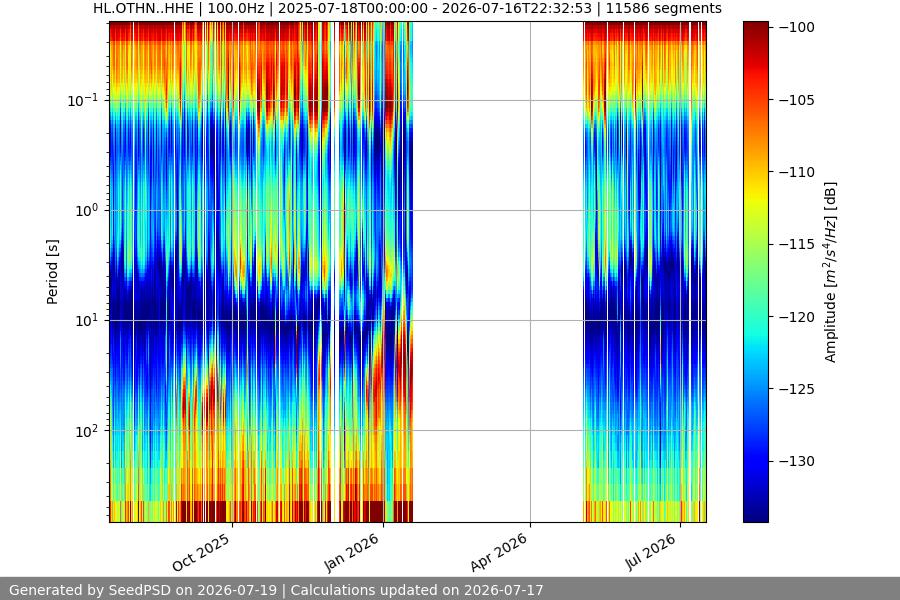Image resolution: width=900 pixels, height=600 pixels.
Task: Click the white data gap around Apr 2026
Action: coord(498,272)
